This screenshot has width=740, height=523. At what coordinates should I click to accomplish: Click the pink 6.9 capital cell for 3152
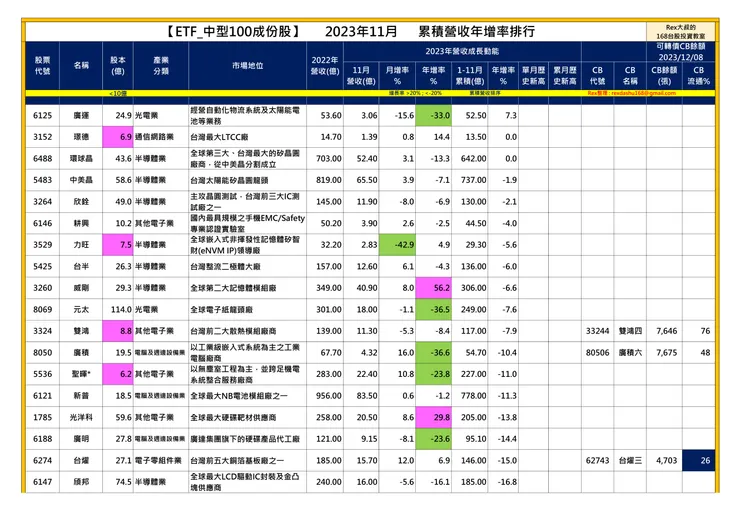[x=118, y=137]
